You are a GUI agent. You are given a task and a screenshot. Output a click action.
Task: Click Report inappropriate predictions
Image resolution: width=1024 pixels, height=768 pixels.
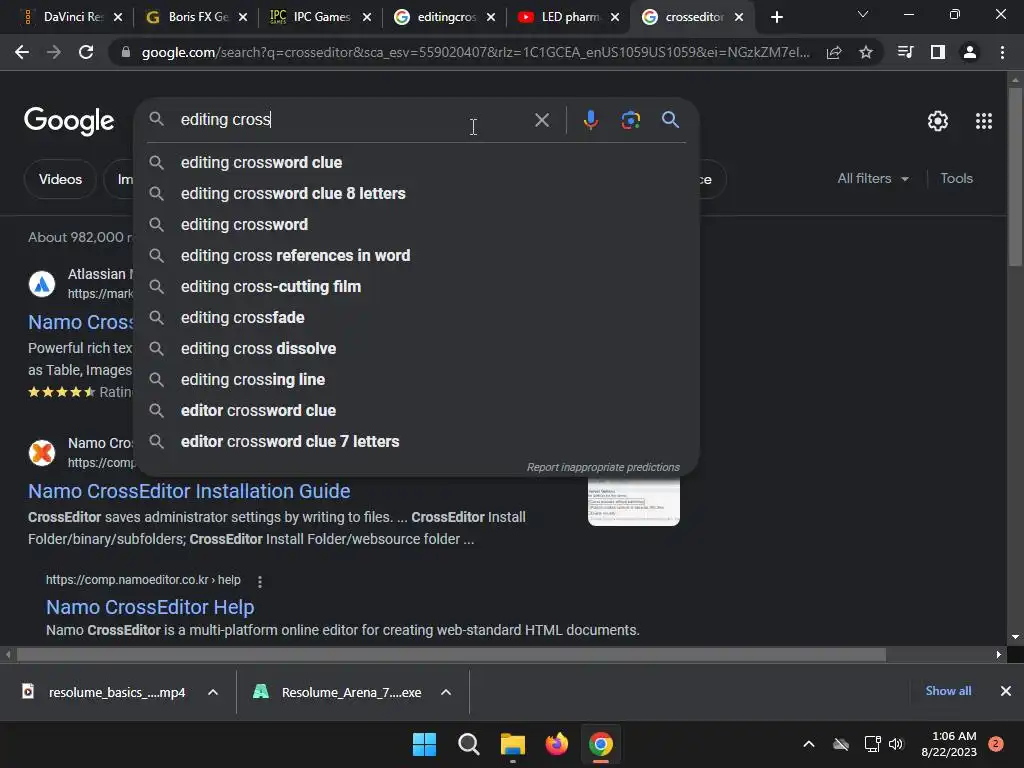click(603, 468)
